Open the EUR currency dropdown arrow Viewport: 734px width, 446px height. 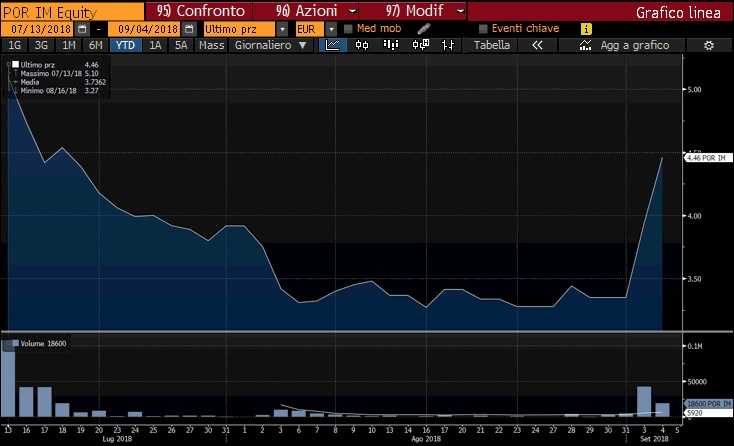331,29
